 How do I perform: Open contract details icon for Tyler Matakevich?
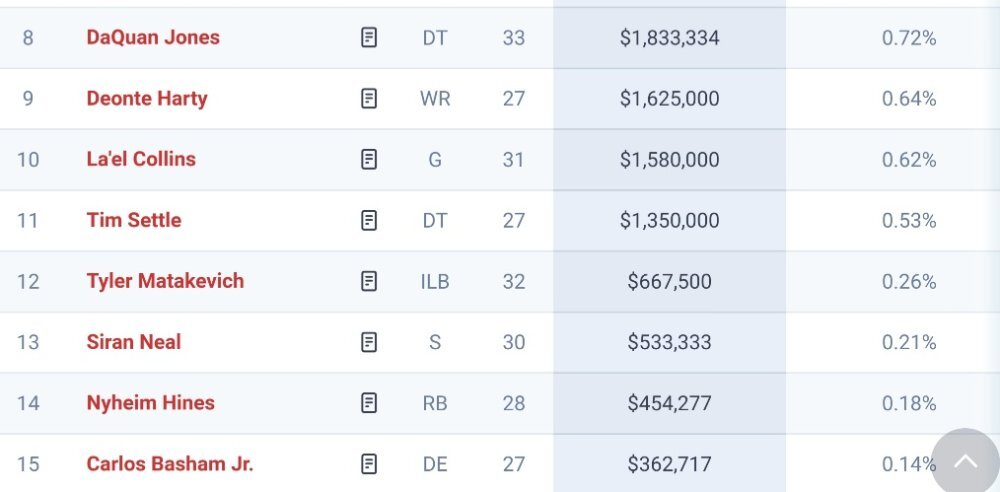(x=369, y=281)
